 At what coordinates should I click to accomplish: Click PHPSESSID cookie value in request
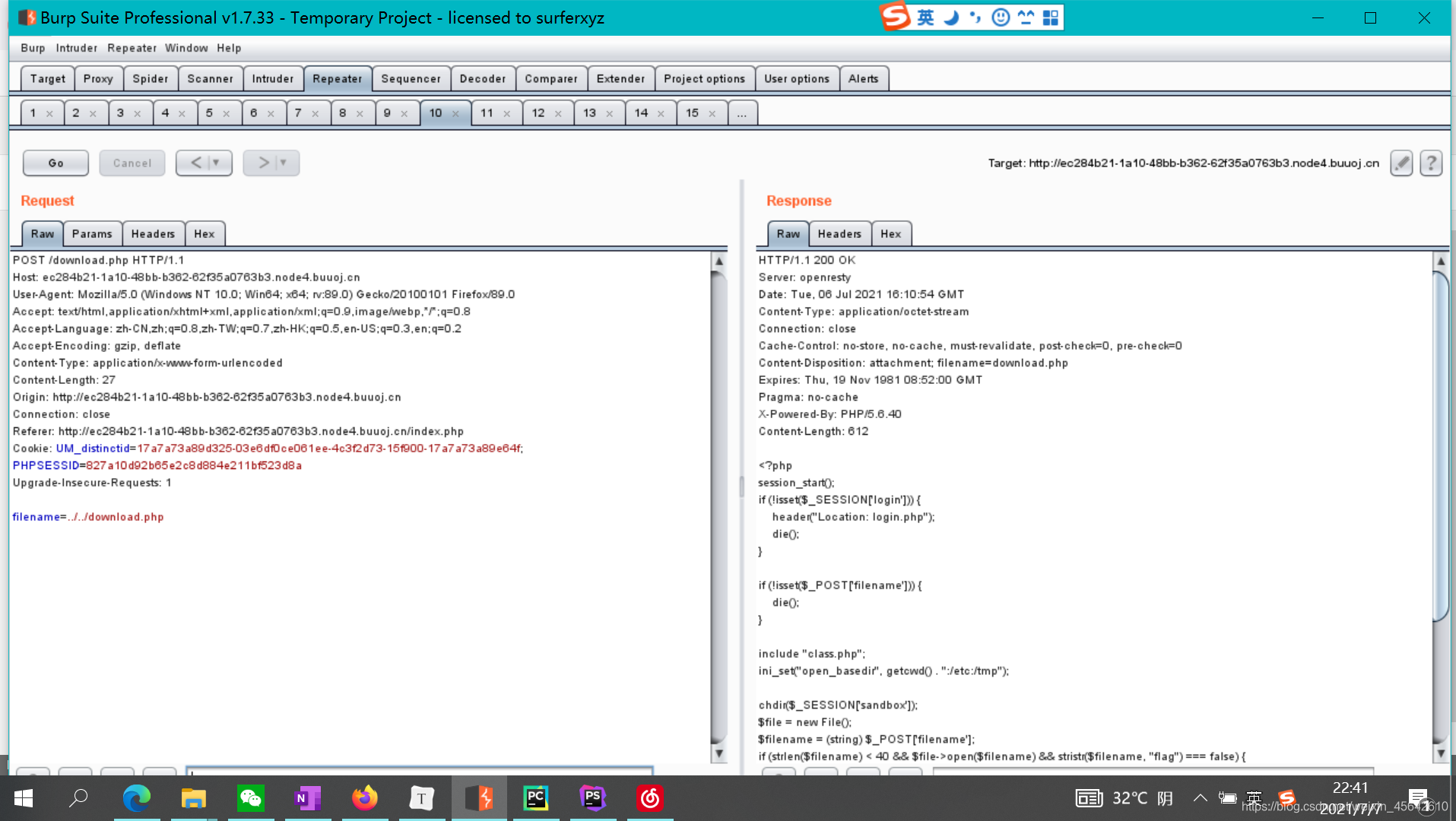tap(193, 465)
